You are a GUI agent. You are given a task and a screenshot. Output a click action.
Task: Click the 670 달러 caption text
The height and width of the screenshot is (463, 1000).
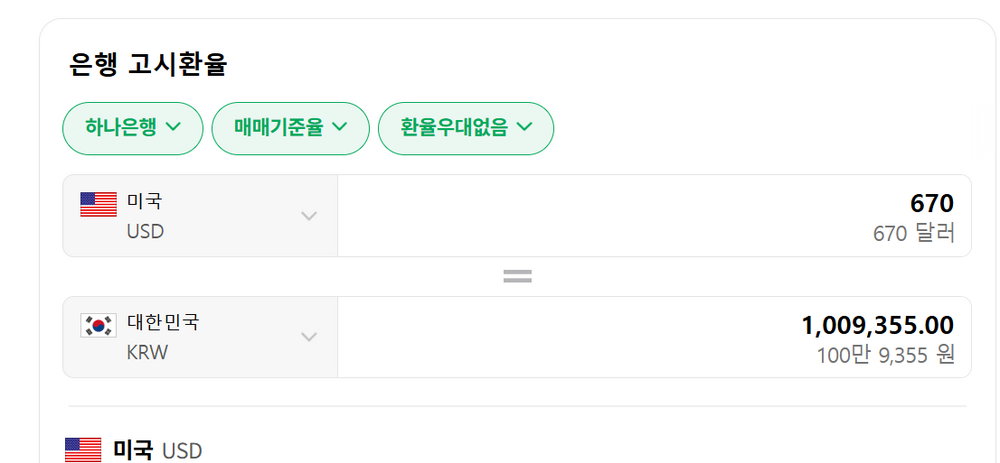click(x=913, y=234)
